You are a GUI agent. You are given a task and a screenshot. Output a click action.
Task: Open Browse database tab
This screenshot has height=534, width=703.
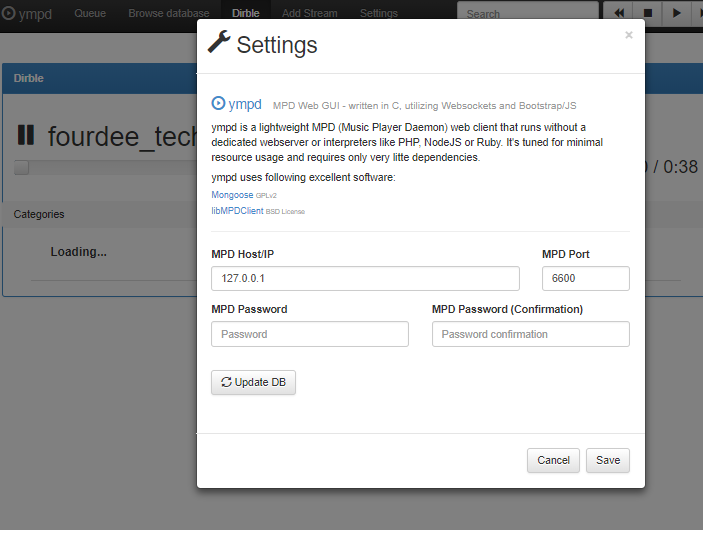tap(169, 13)
